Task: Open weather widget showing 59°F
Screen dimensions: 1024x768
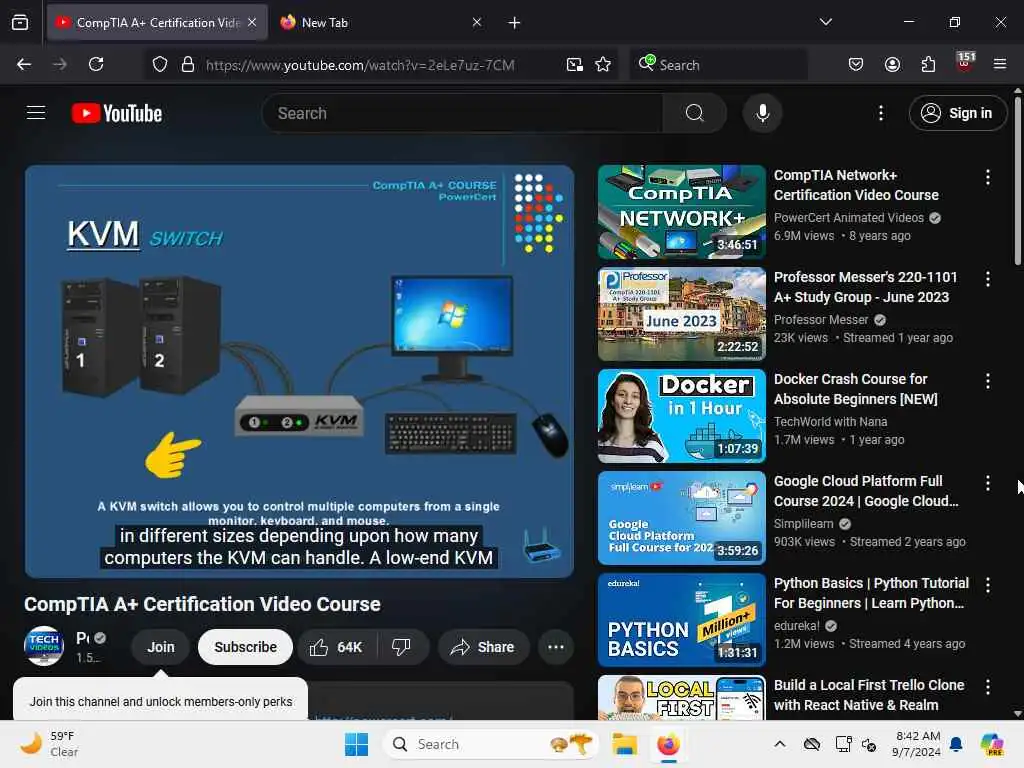Action: [x=49, y=744]
